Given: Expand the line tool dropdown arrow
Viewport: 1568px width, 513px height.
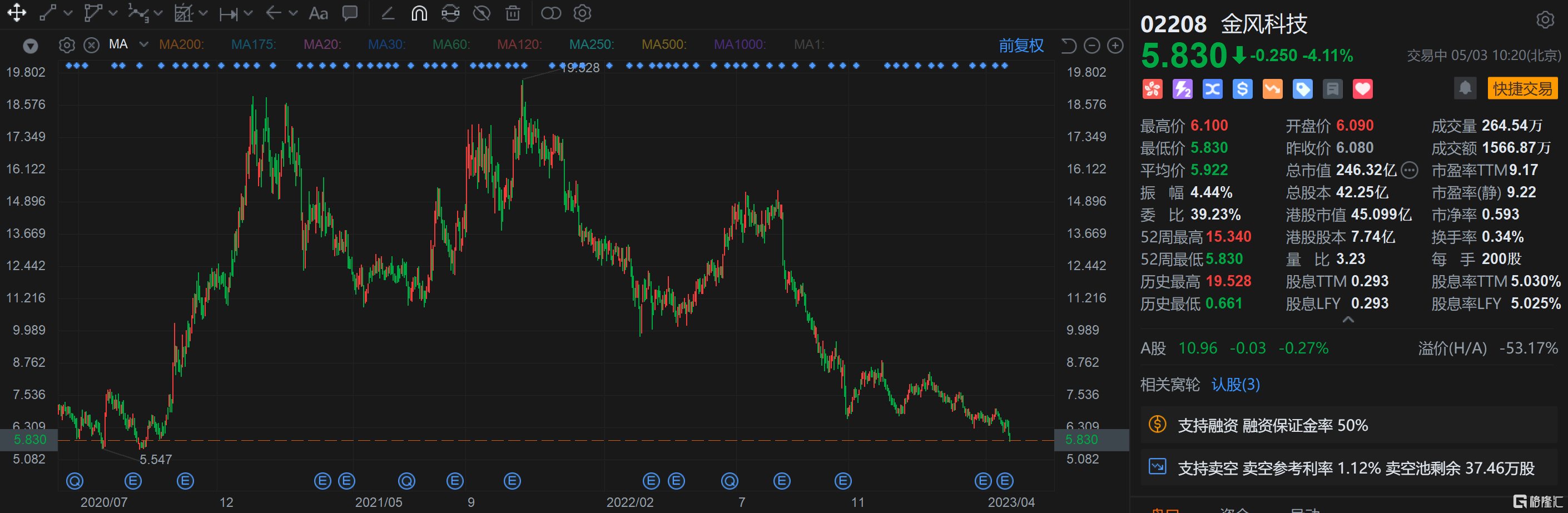Looking at the screenshot, I should click(68, 13).
